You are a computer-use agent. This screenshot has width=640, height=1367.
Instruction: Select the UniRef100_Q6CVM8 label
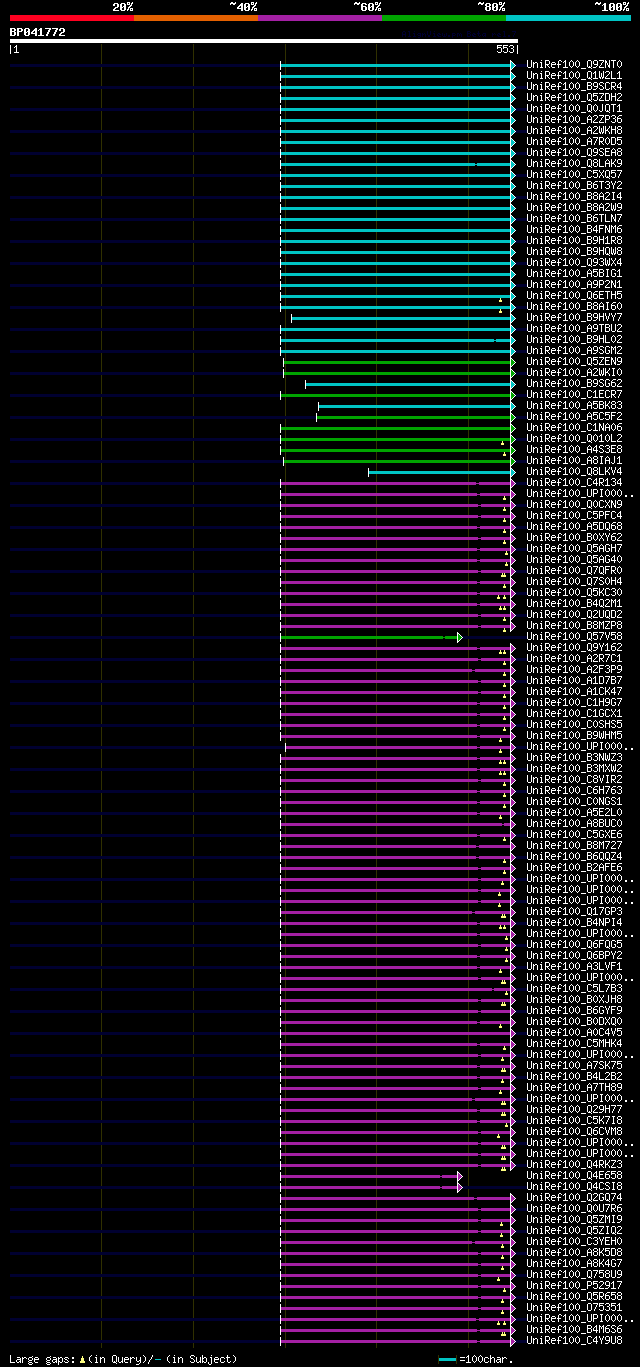coord(574,1132)
